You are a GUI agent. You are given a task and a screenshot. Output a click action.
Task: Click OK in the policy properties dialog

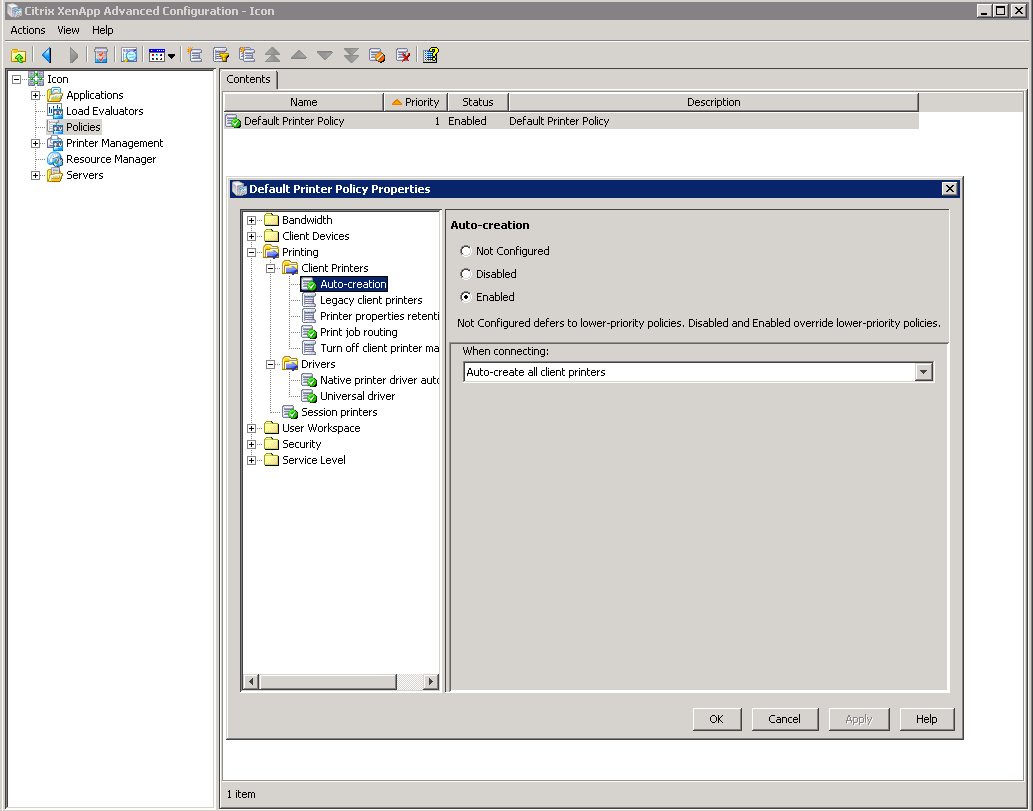[x=717, y=719]
